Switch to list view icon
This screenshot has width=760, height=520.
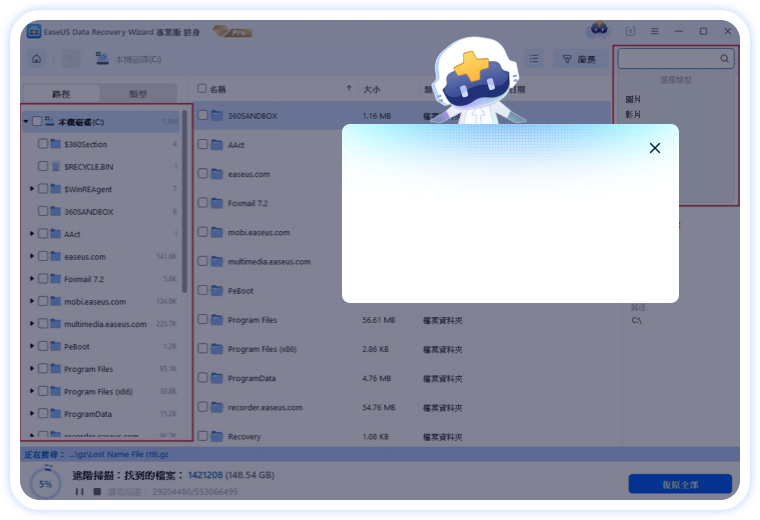point(534,59)
